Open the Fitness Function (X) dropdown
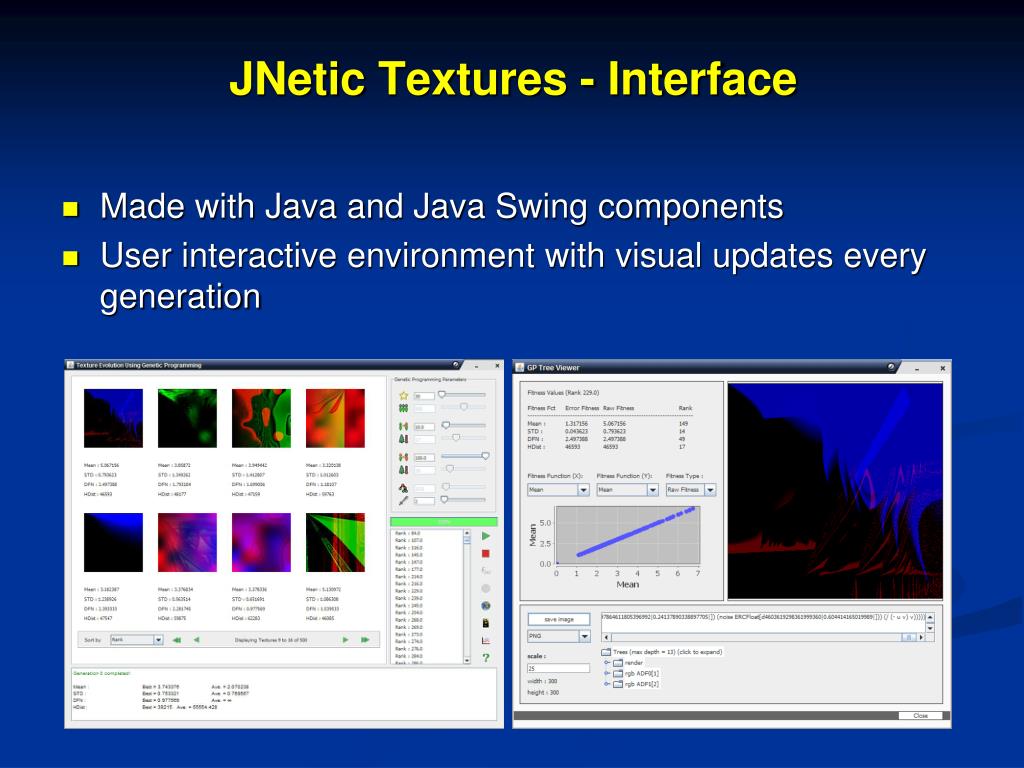The image size is (1024, 768). 558,490
